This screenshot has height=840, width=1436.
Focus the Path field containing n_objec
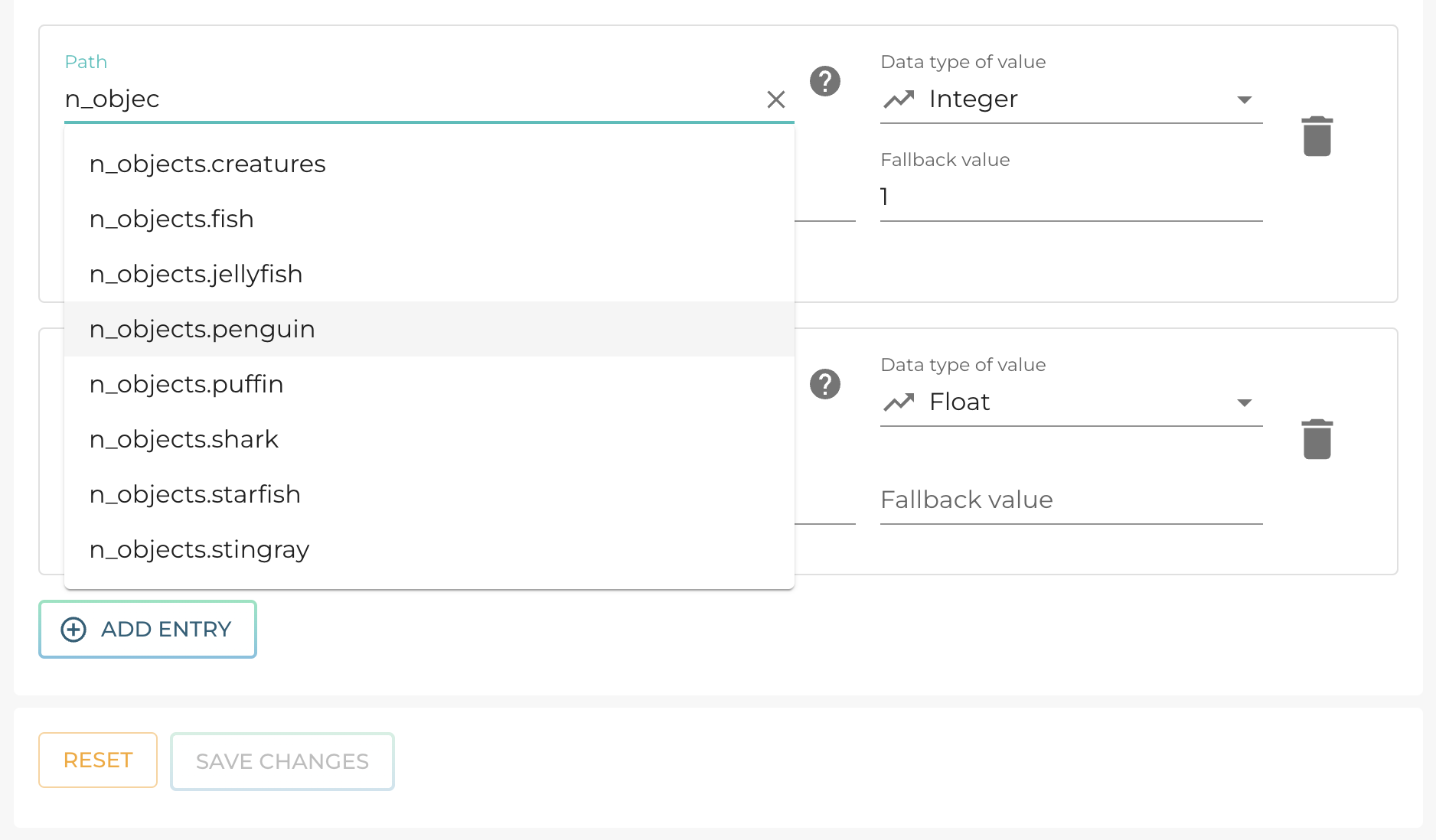406,99
